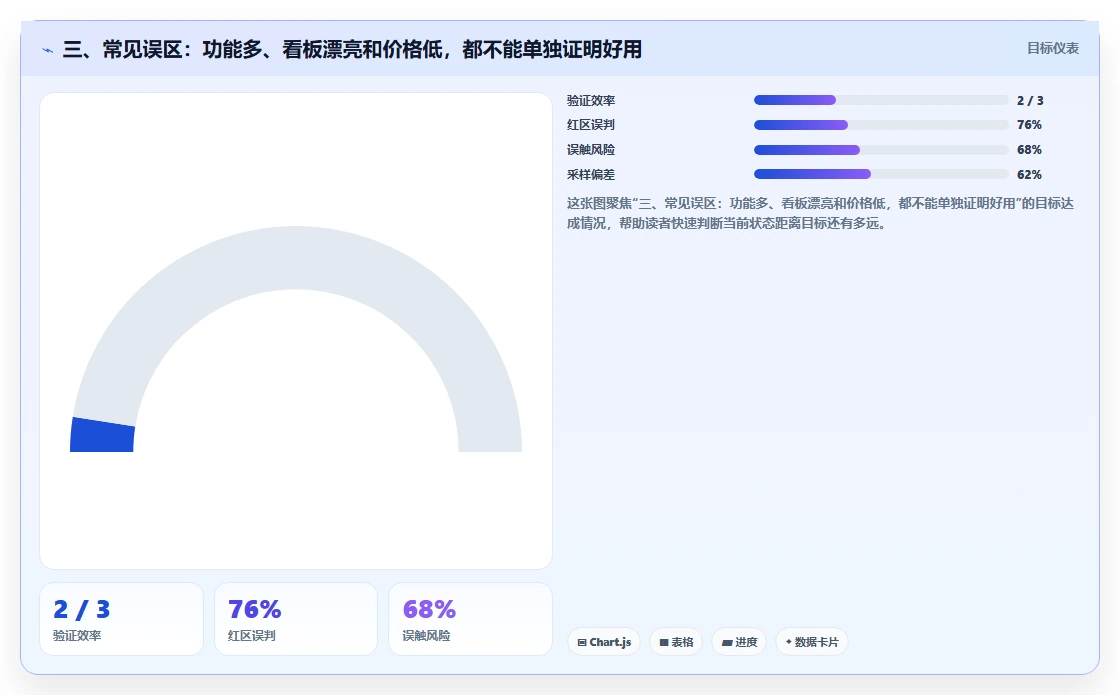Click the heading 三、常见误区 title text
This screenshot has width=1120, height=695.
[352, 49]
